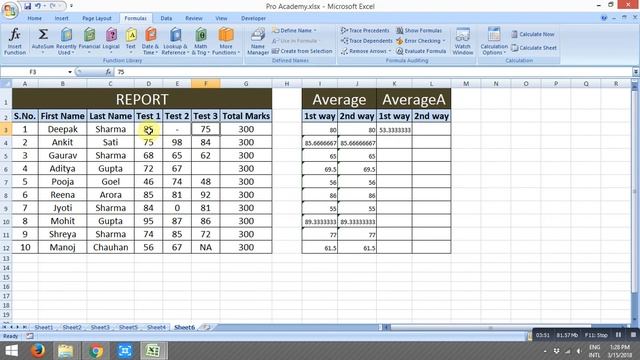Open Calculation Options
Viewport: 640px width, 360px height.
[x=493, y=41]
